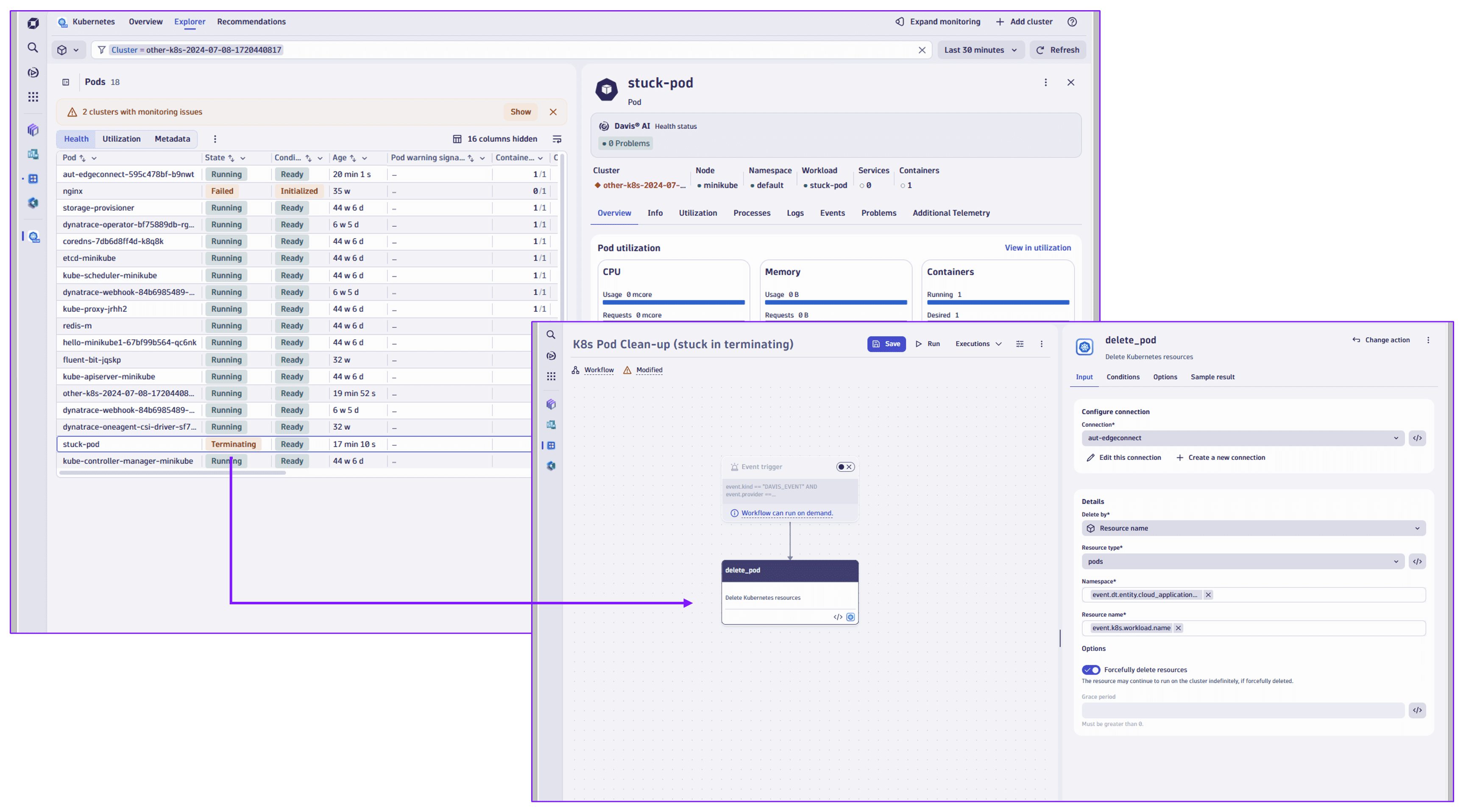Image resolution: width=1466 pixels, height=812 pixels.
Task: Click the help question mark icon
Action: click(x=1072, y=22)
